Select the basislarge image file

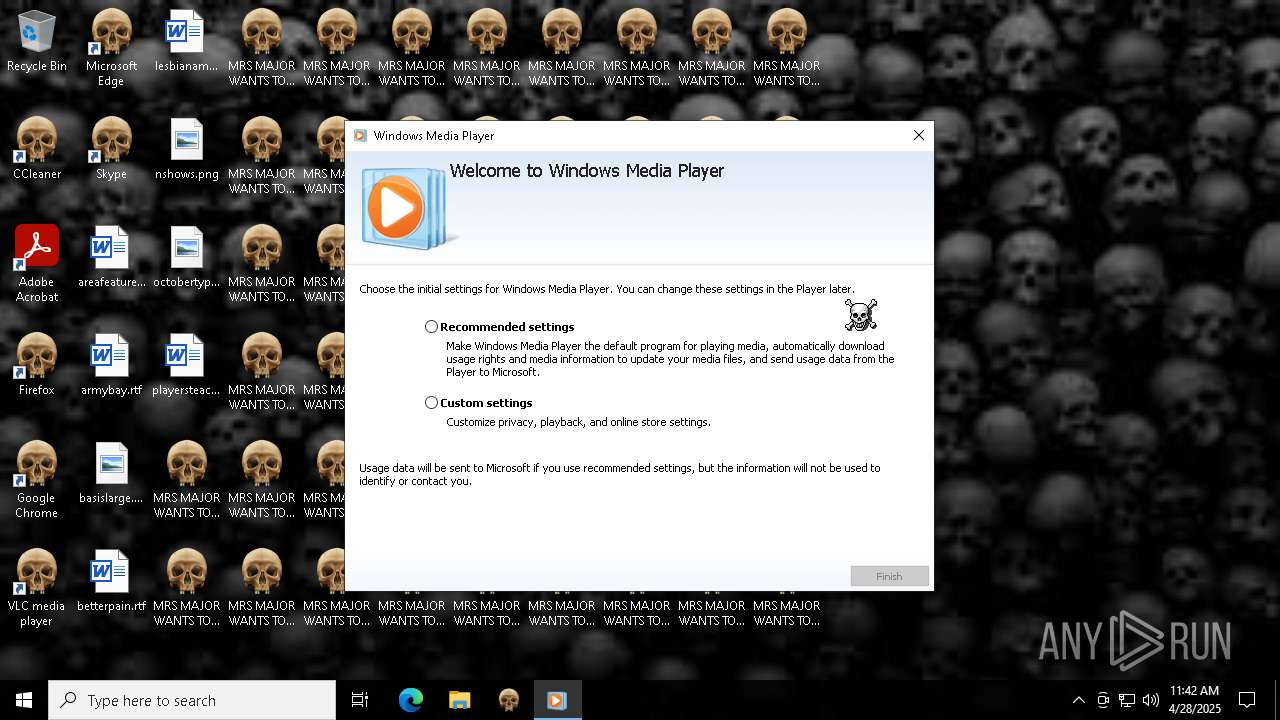click(111, 474)
